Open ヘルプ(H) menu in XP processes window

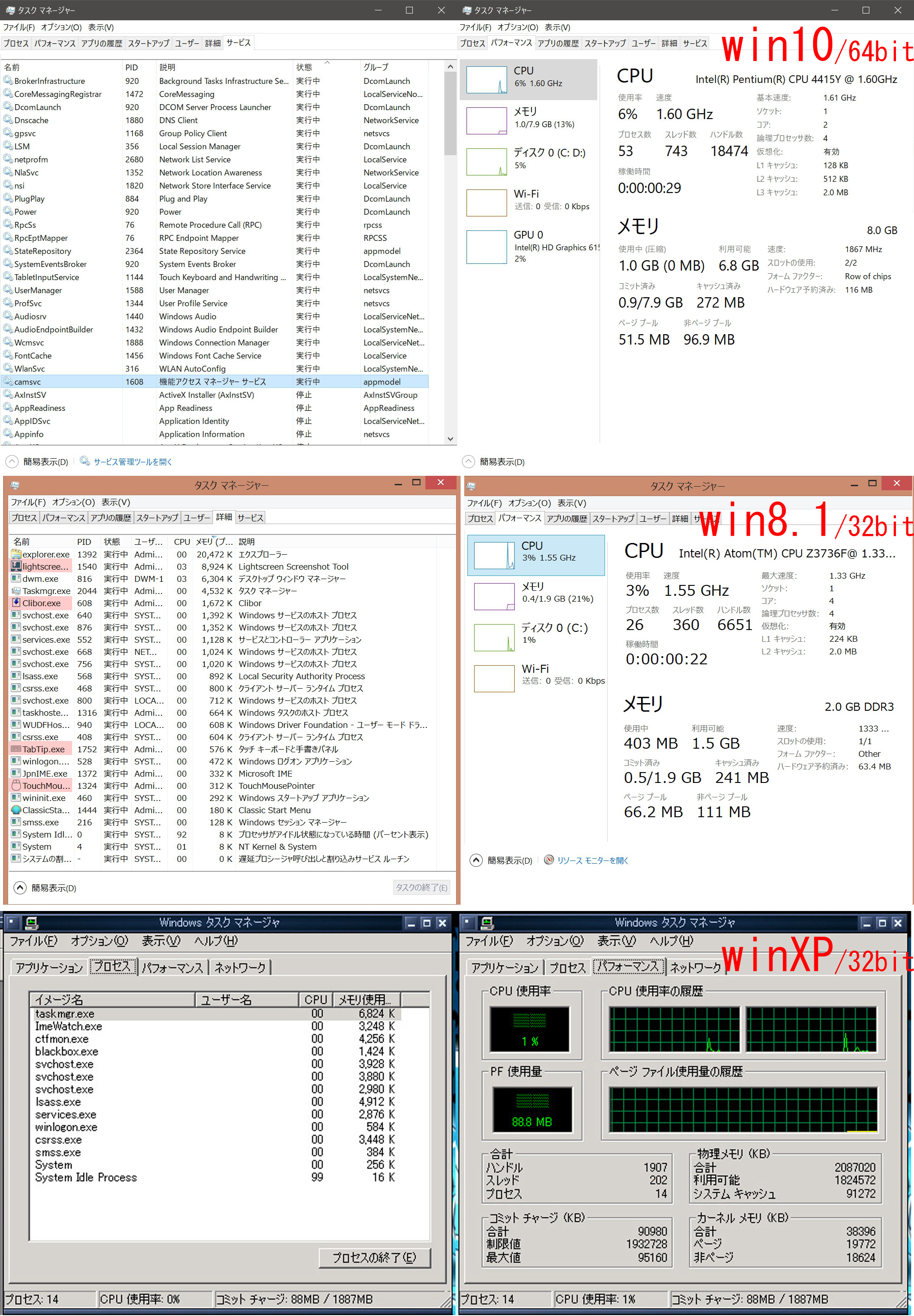216,941
